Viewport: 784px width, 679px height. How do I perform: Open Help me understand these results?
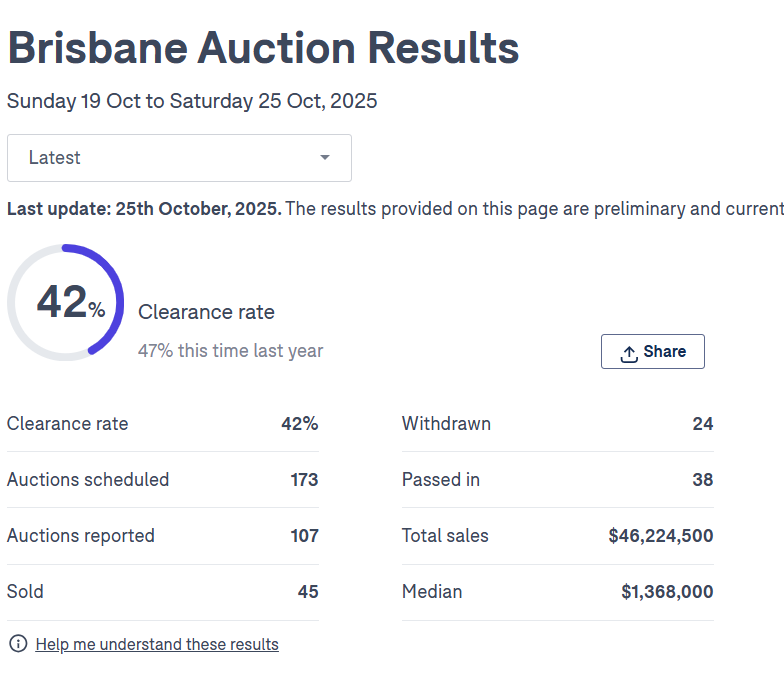point(157,645)
